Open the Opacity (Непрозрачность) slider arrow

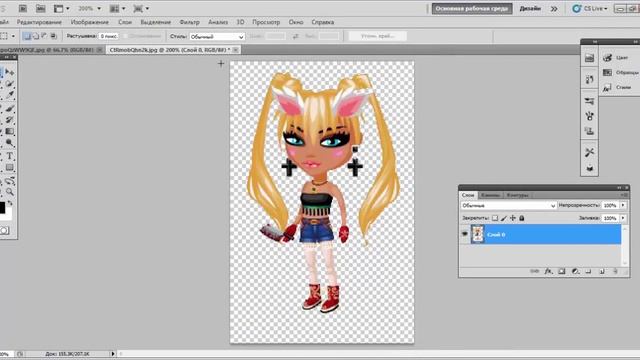[x=623, y=205]
